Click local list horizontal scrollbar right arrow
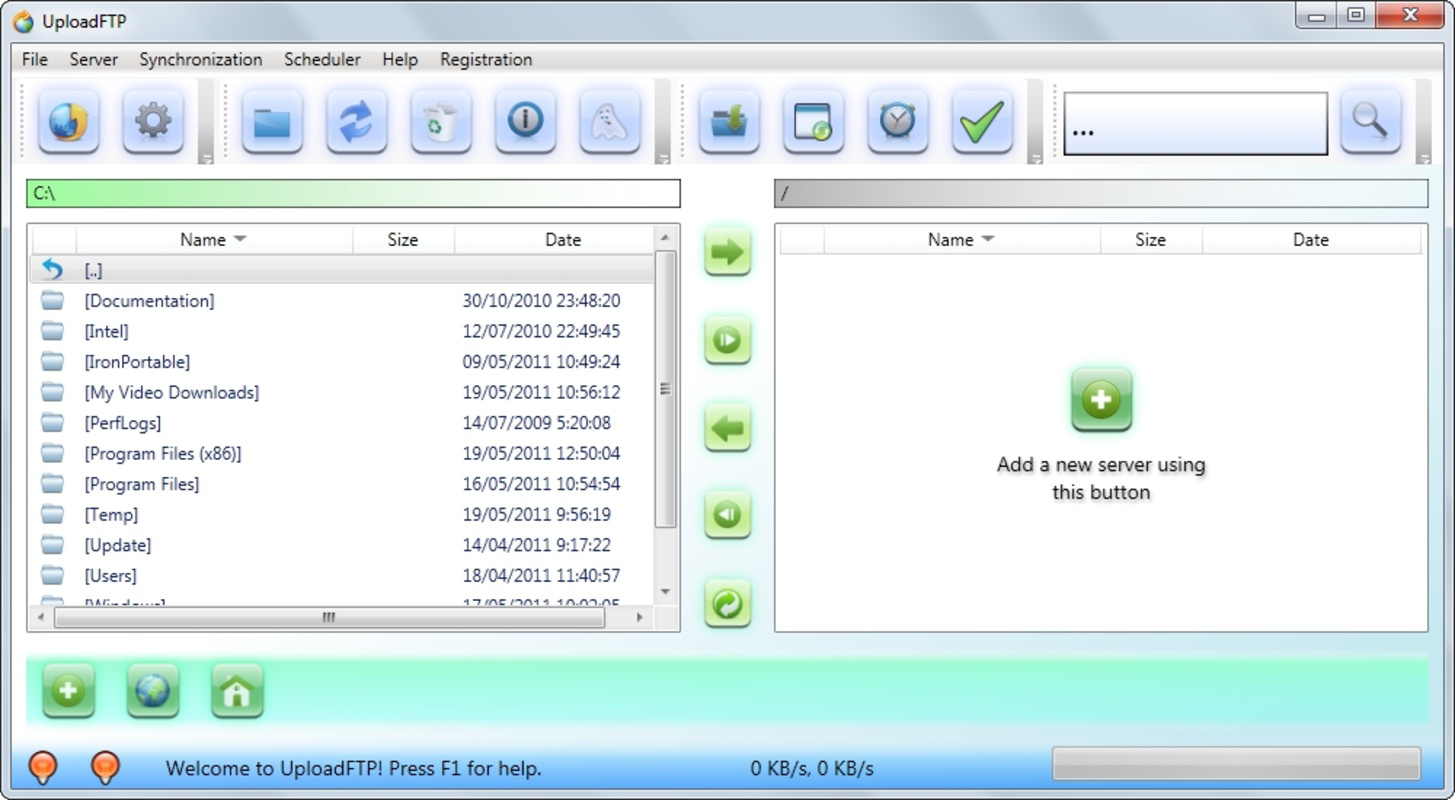1455x800 pixels. tap(640, 618)
